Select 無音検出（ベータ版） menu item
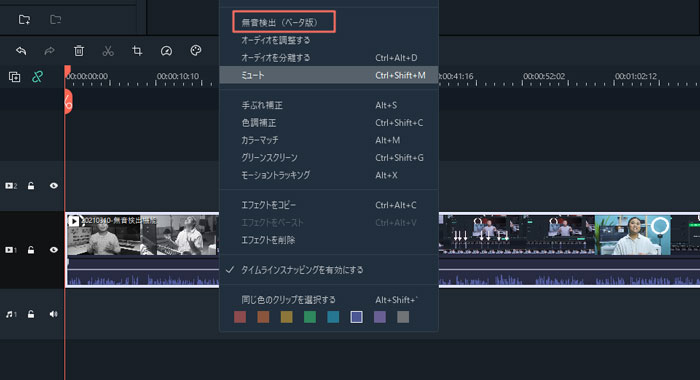 point(284,22)
